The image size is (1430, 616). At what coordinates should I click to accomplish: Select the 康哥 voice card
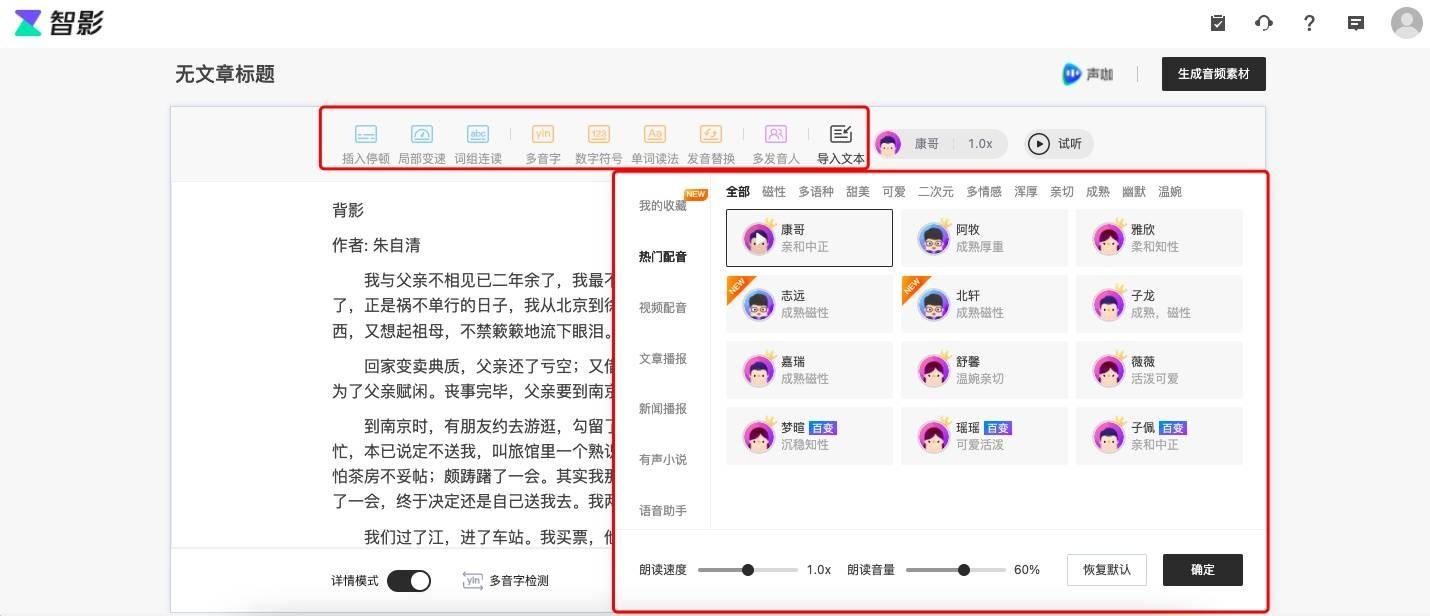[x=809, y=238]
